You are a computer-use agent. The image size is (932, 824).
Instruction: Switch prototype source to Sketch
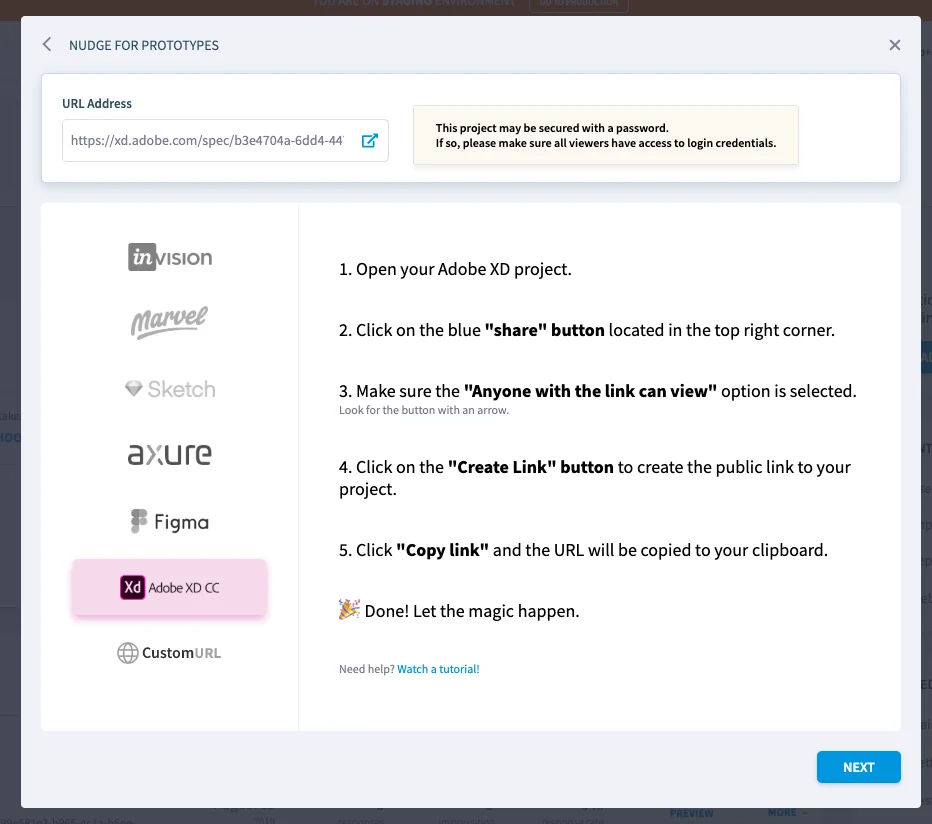(x=169, y=388)
